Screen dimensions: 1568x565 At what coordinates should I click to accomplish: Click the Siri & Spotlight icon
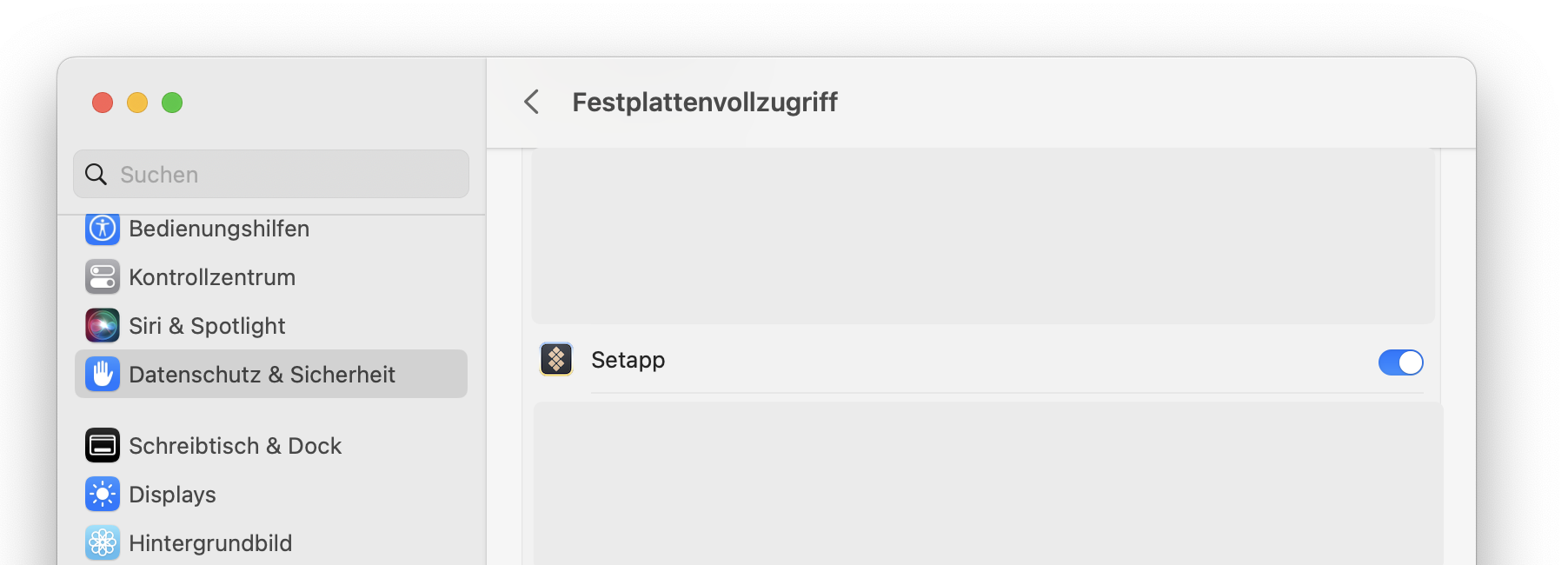coord(103,326)
